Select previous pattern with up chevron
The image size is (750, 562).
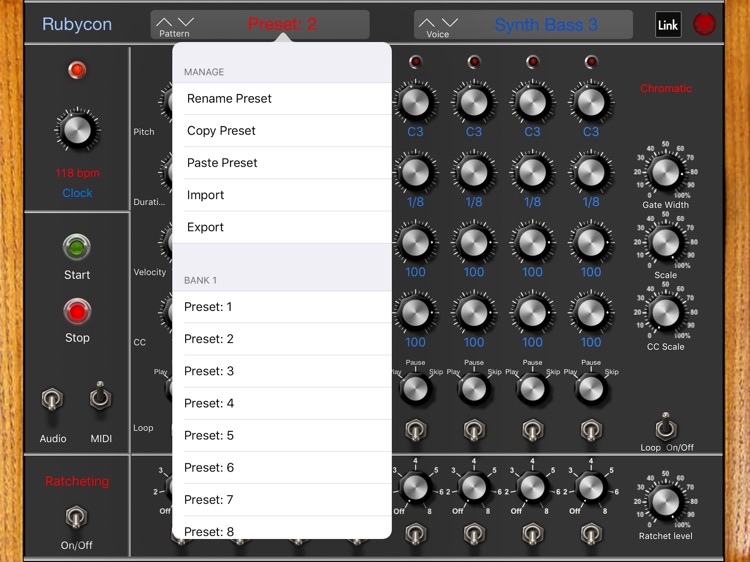[164, 22]
